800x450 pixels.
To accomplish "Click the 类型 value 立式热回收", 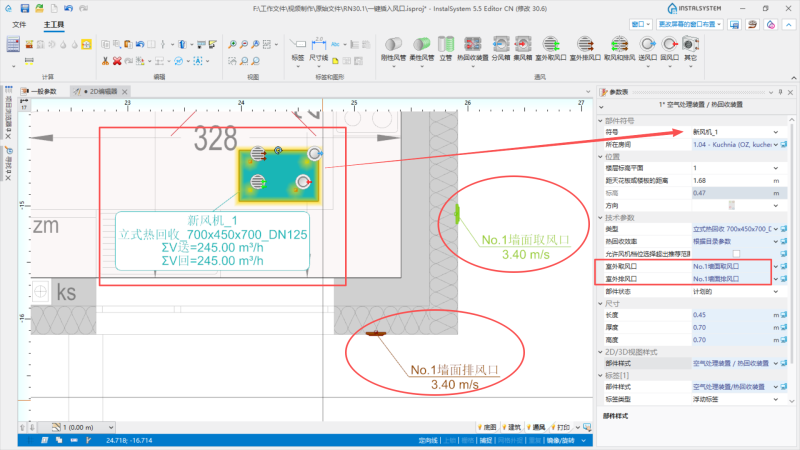I will [732, 229].
